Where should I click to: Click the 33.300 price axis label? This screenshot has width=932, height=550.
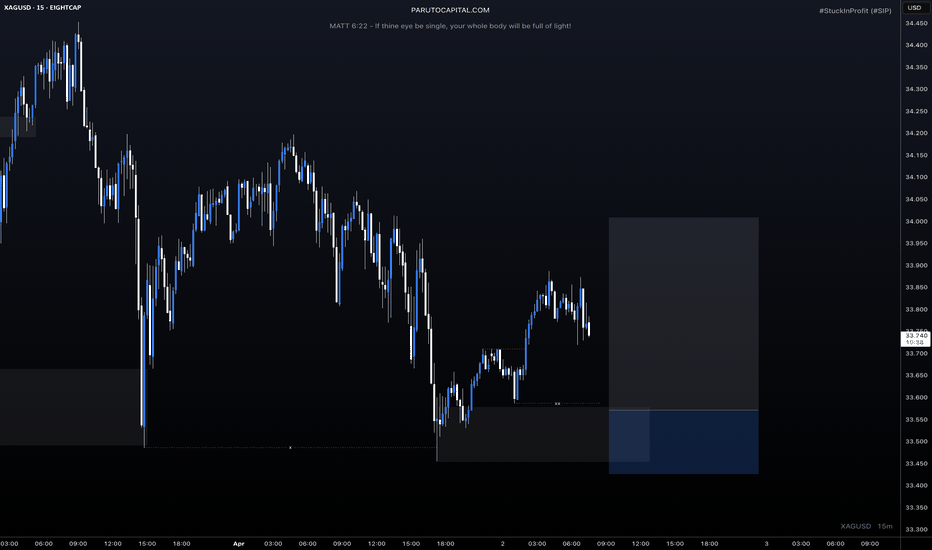[x=916, y=529]
